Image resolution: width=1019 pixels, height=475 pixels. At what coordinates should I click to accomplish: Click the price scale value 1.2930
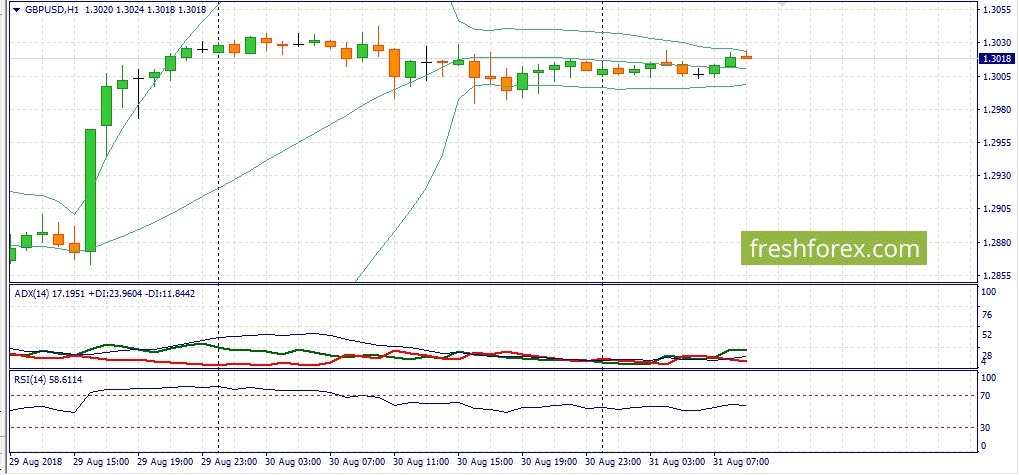(996, 175)
